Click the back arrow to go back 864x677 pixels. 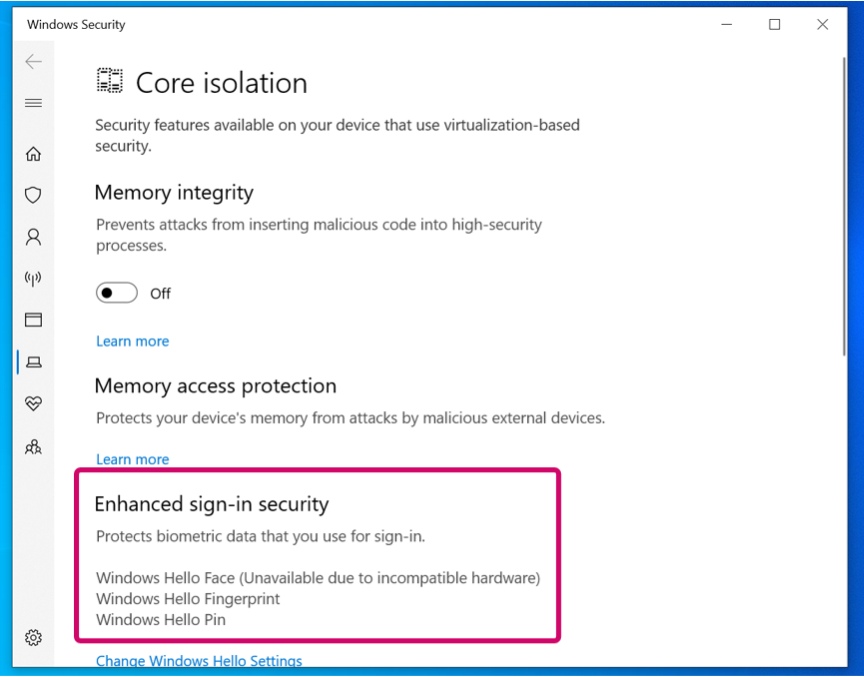(33, 61)
